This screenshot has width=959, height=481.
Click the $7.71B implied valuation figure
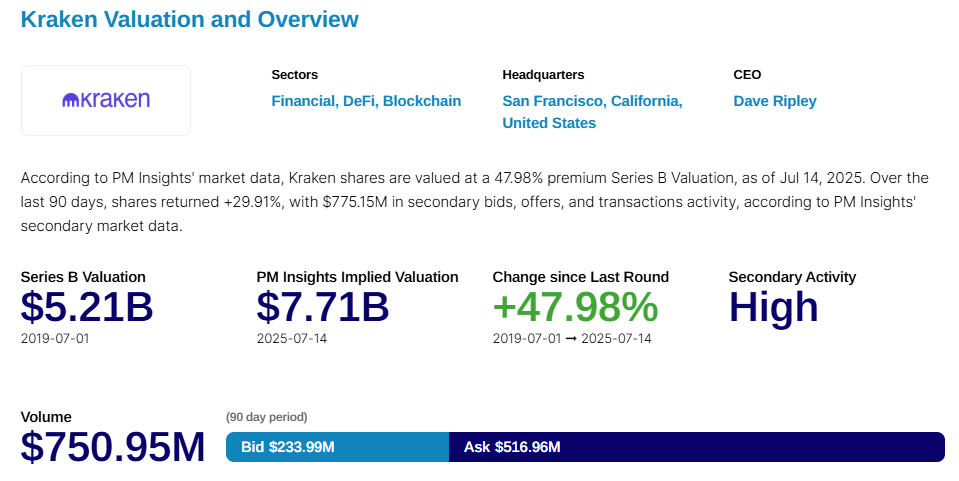coord(323,307)
